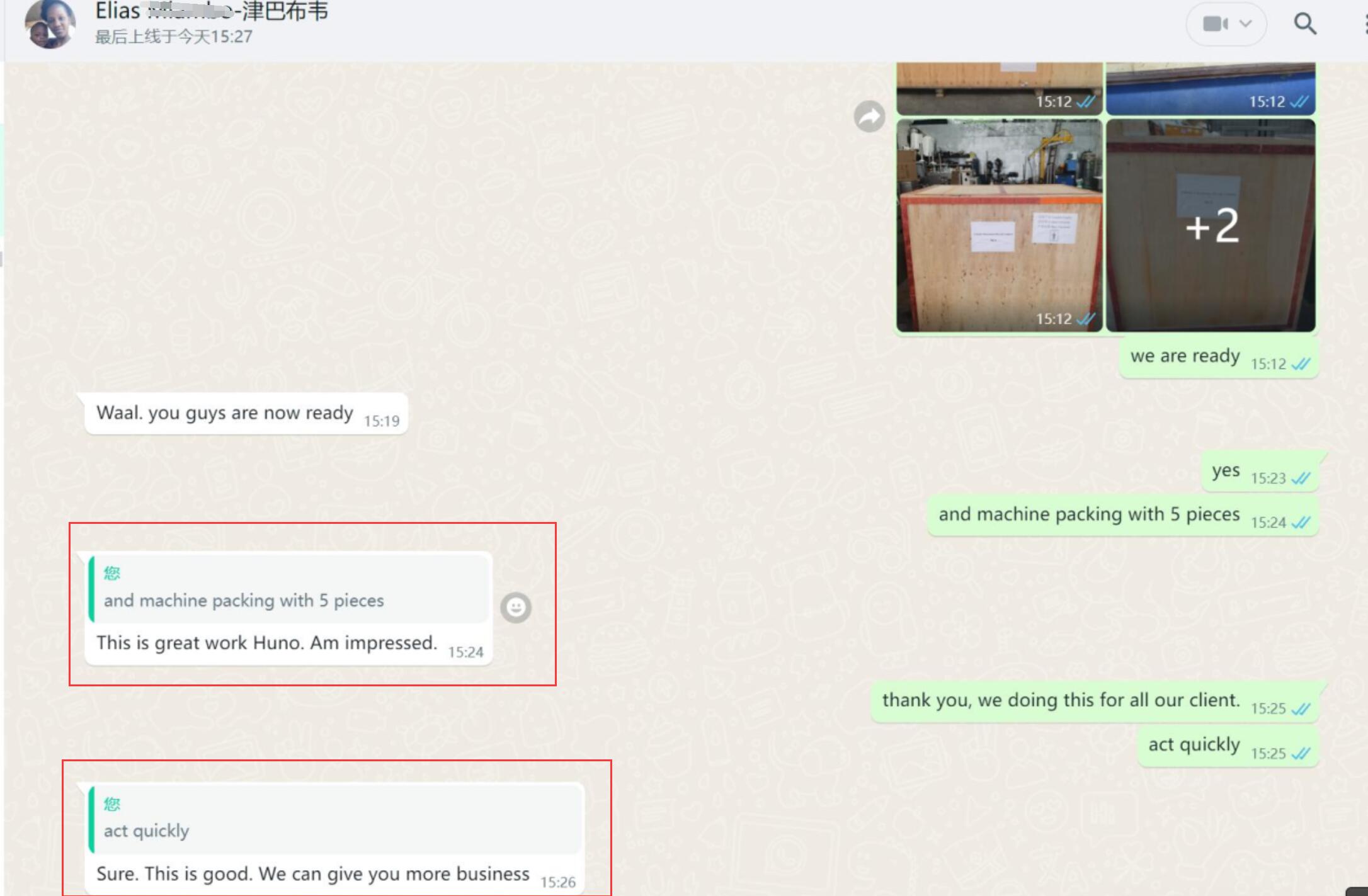The height and width of the screenshot is (896, 1368).
Task: Click 'Waal. you guys are now ready' message
Action: click(225, 413)
